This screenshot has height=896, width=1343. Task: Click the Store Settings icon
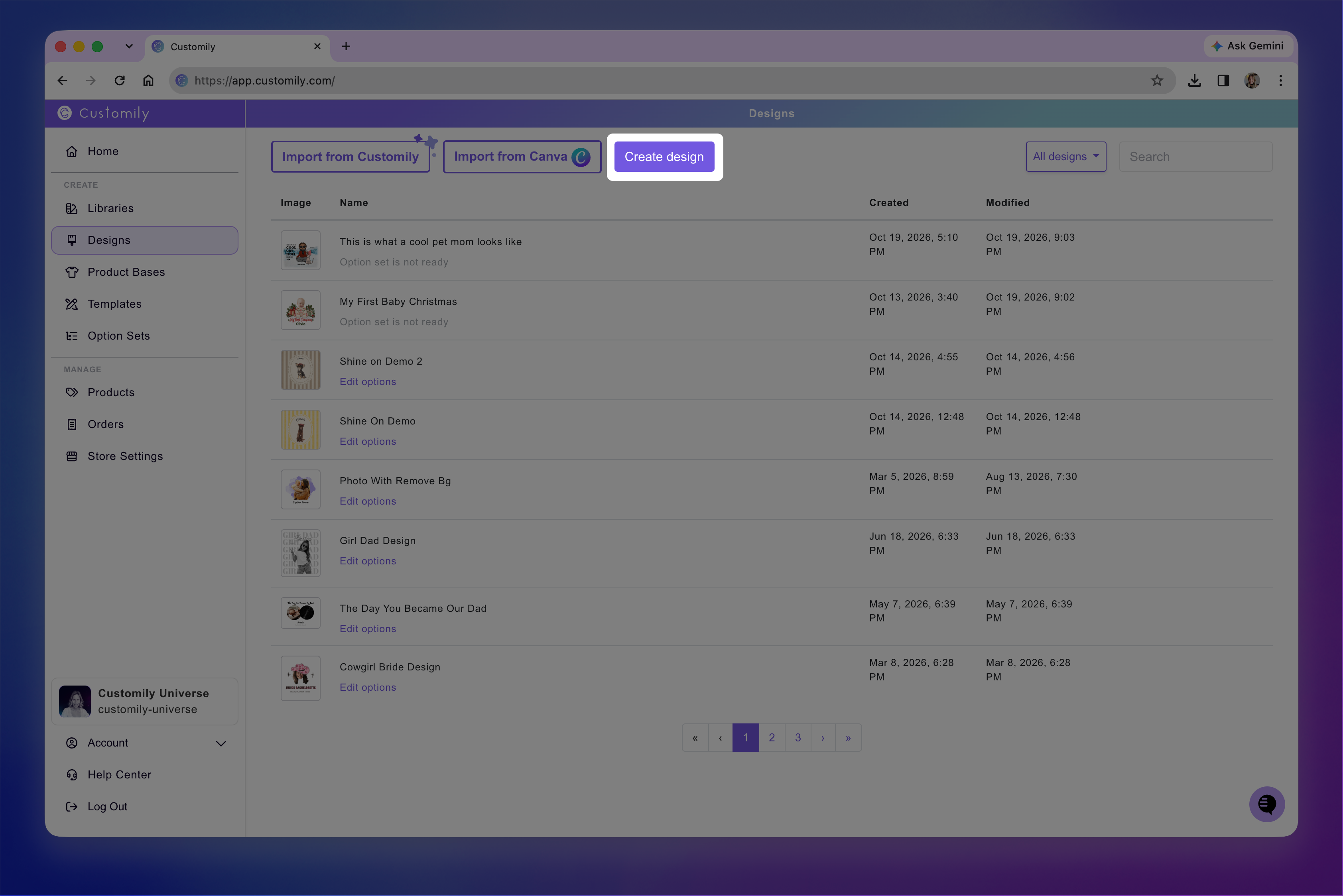(71, 457)
